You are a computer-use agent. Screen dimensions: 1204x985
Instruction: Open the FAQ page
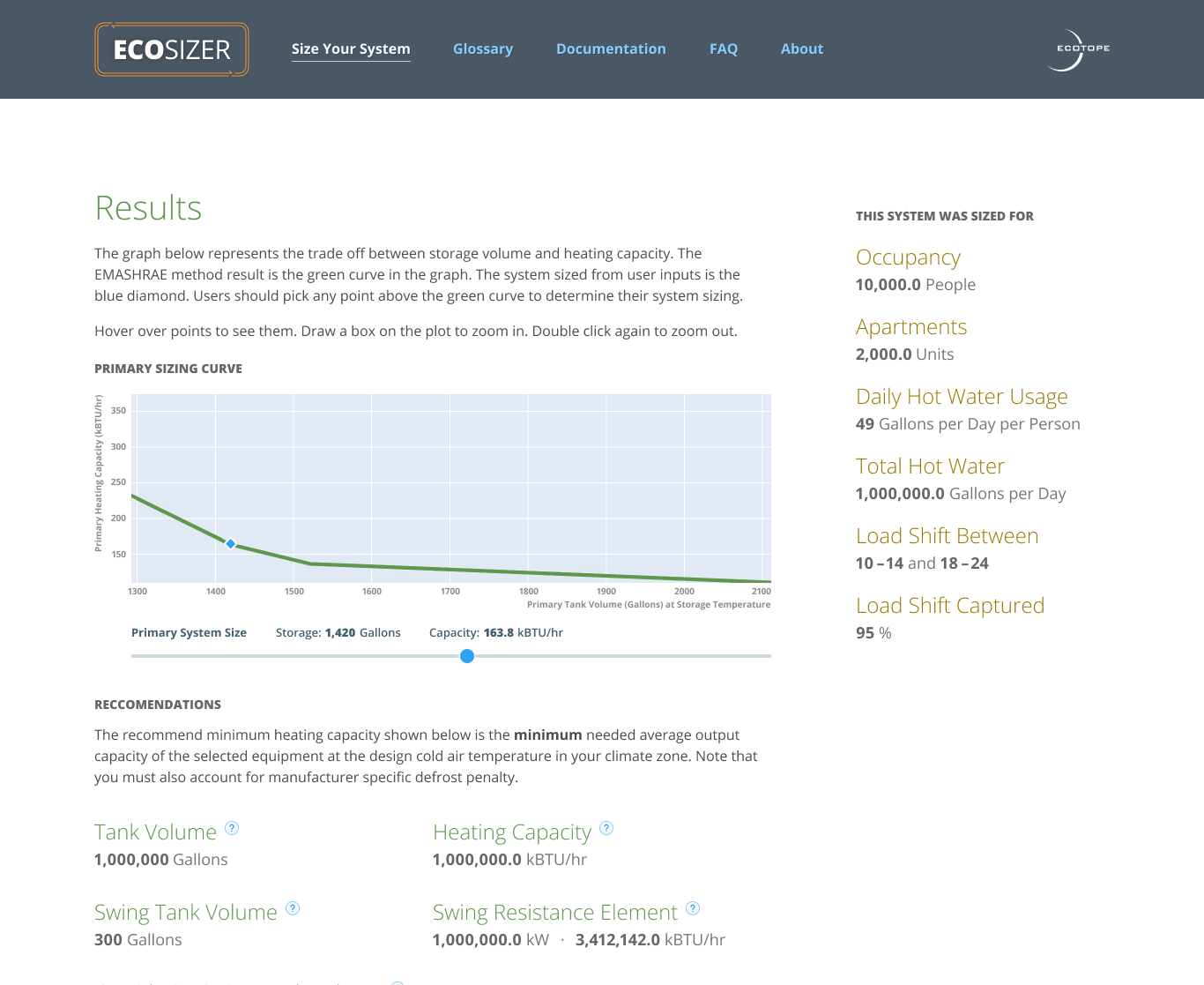724,49
